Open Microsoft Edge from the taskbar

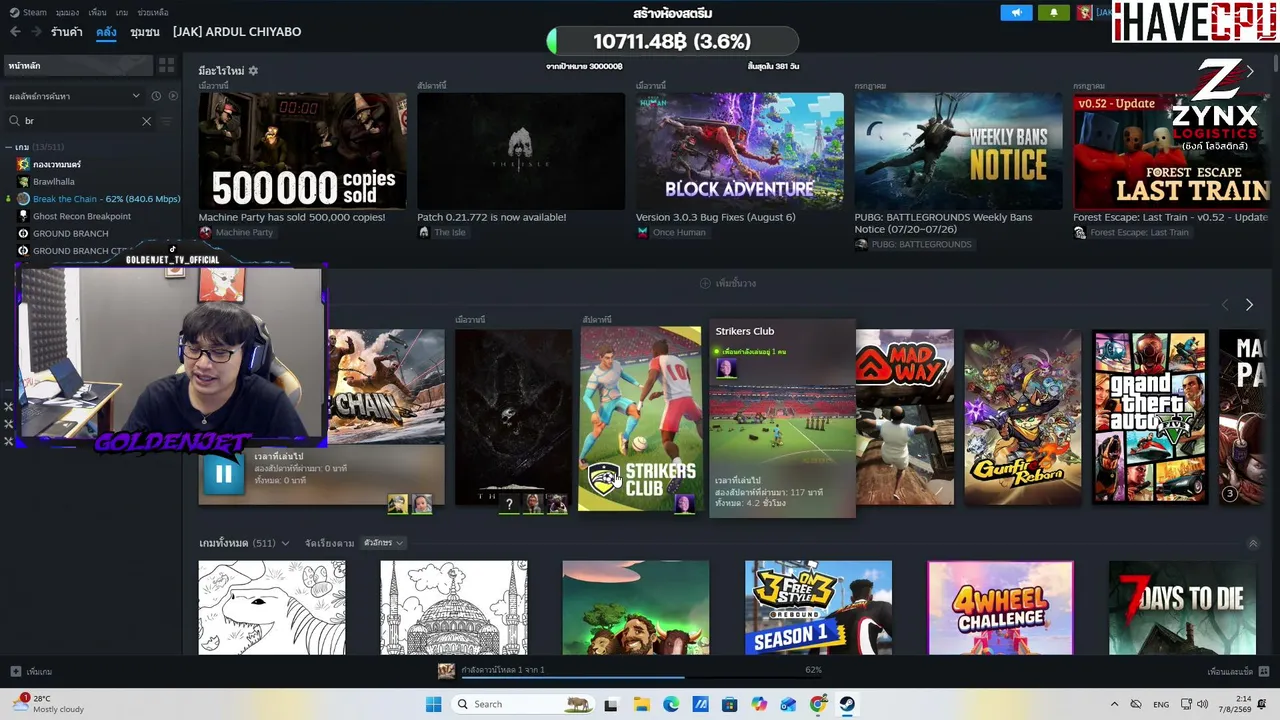[671, 704]
